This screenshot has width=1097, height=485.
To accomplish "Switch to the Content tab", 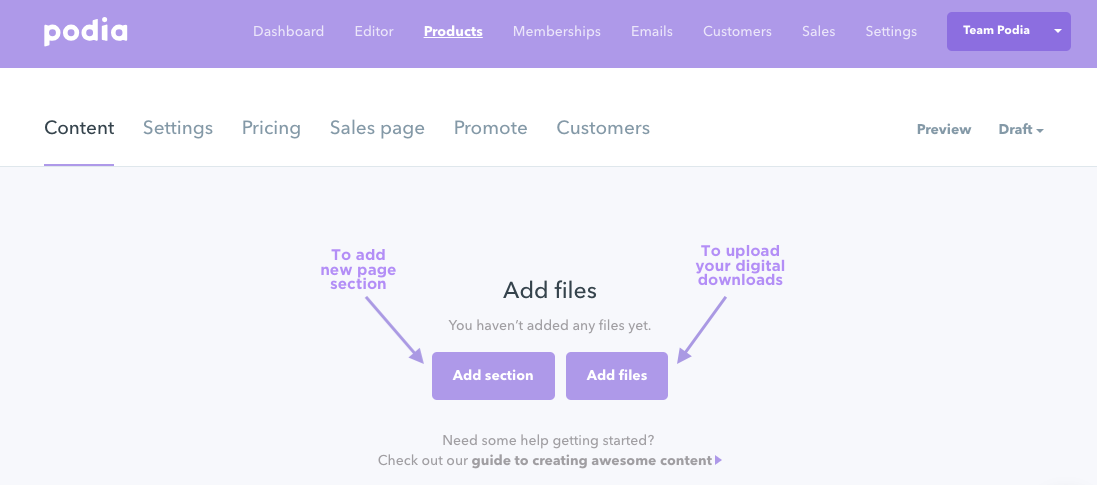I will pos(79,128).
